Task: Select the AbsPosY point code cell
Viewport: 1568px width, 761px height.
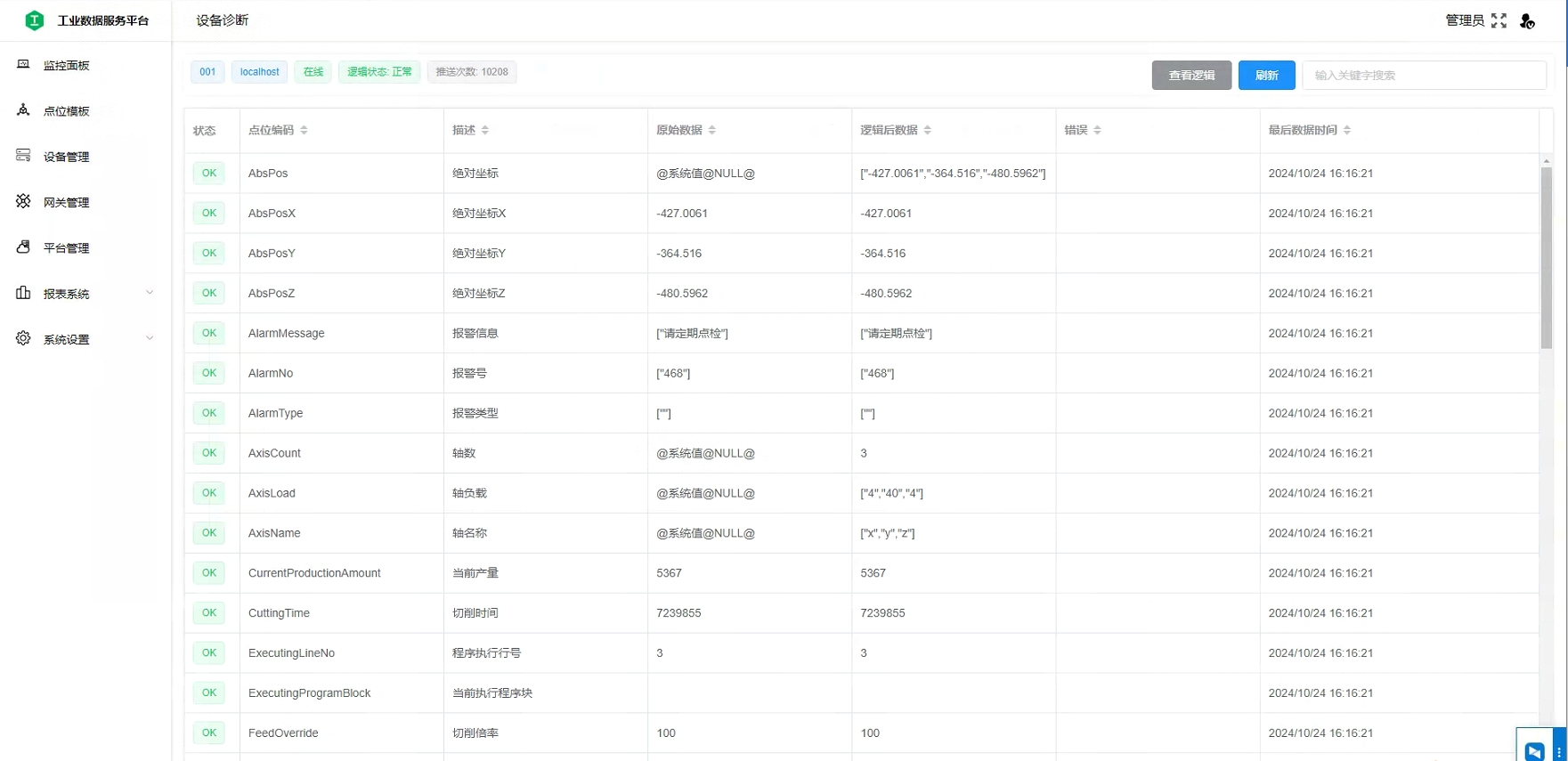Action: click(342, 254)
